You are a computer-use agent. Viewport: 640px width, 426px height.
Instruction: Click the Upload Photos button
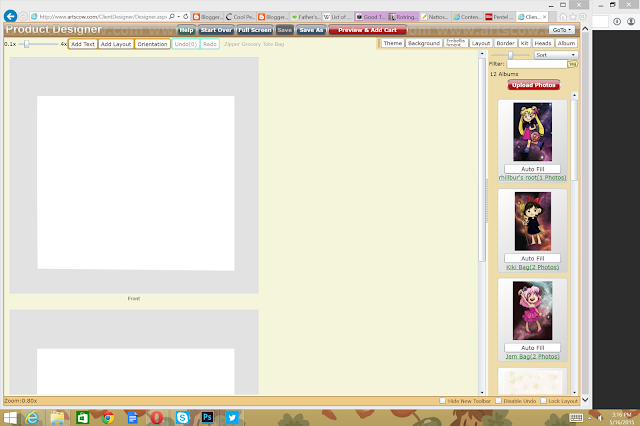tap(533, 85)
